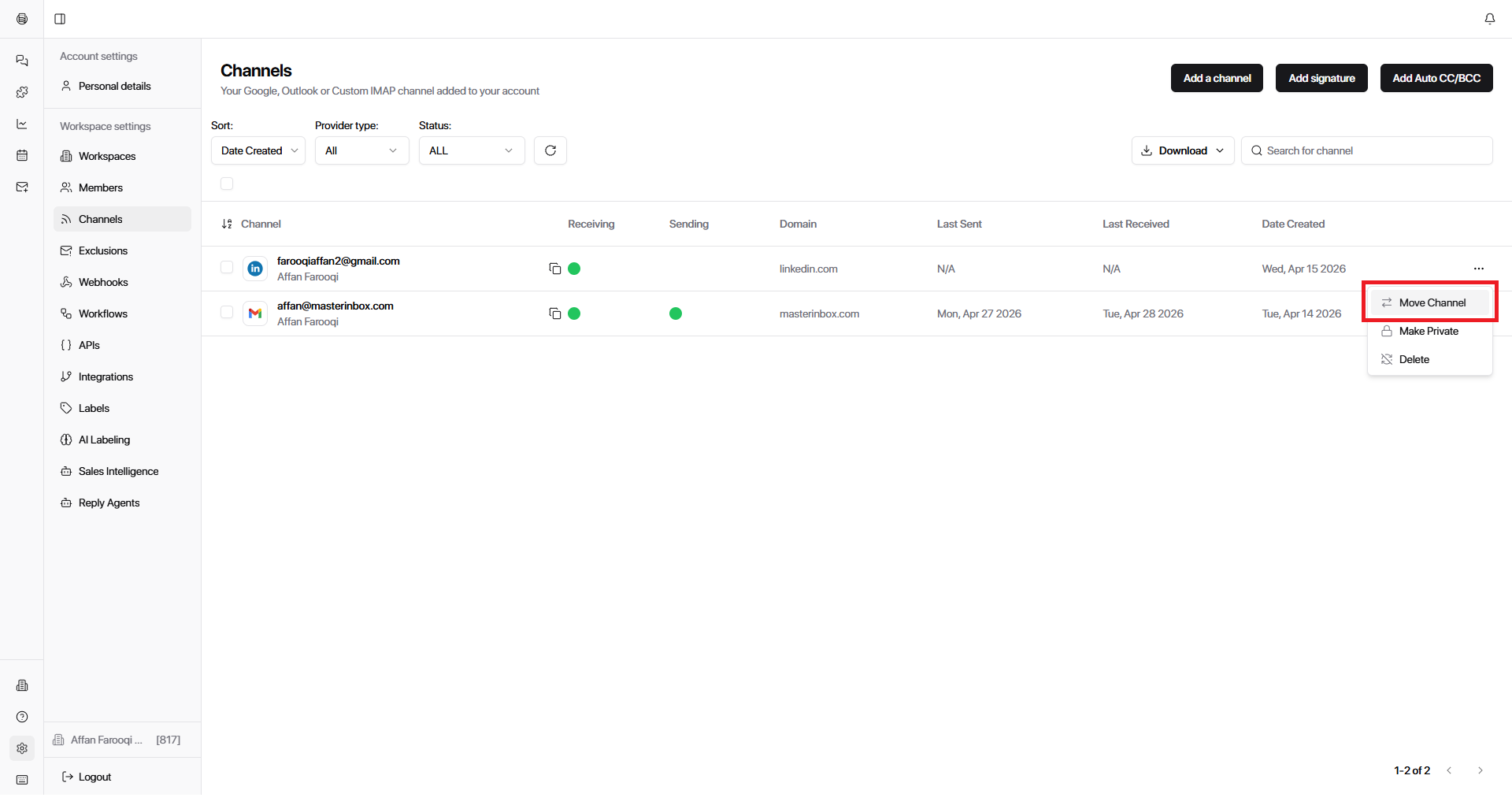Select Make Private in the context menu
The height and width of the screenshot is (805, 1512).
pyautogui.click(x=1428, y=331)
